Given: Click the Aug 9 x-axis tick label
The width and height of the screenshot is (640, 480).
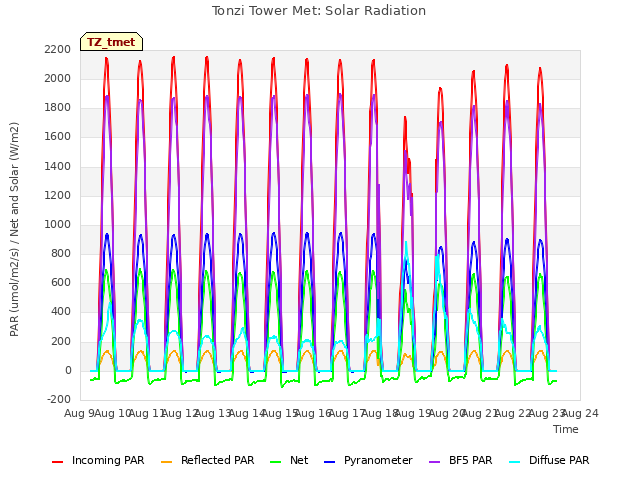Looking at the screenshot, I should [x=80, y=413].
